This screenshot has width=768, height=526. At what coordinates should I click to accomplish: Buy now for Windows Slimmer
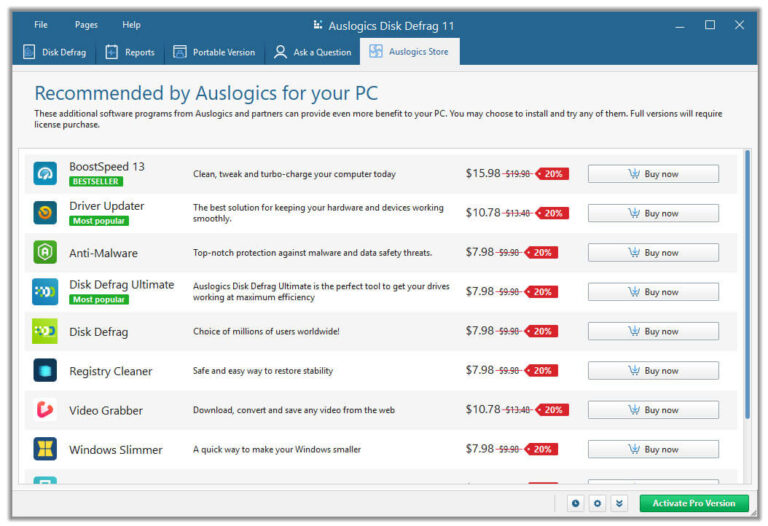653,449
